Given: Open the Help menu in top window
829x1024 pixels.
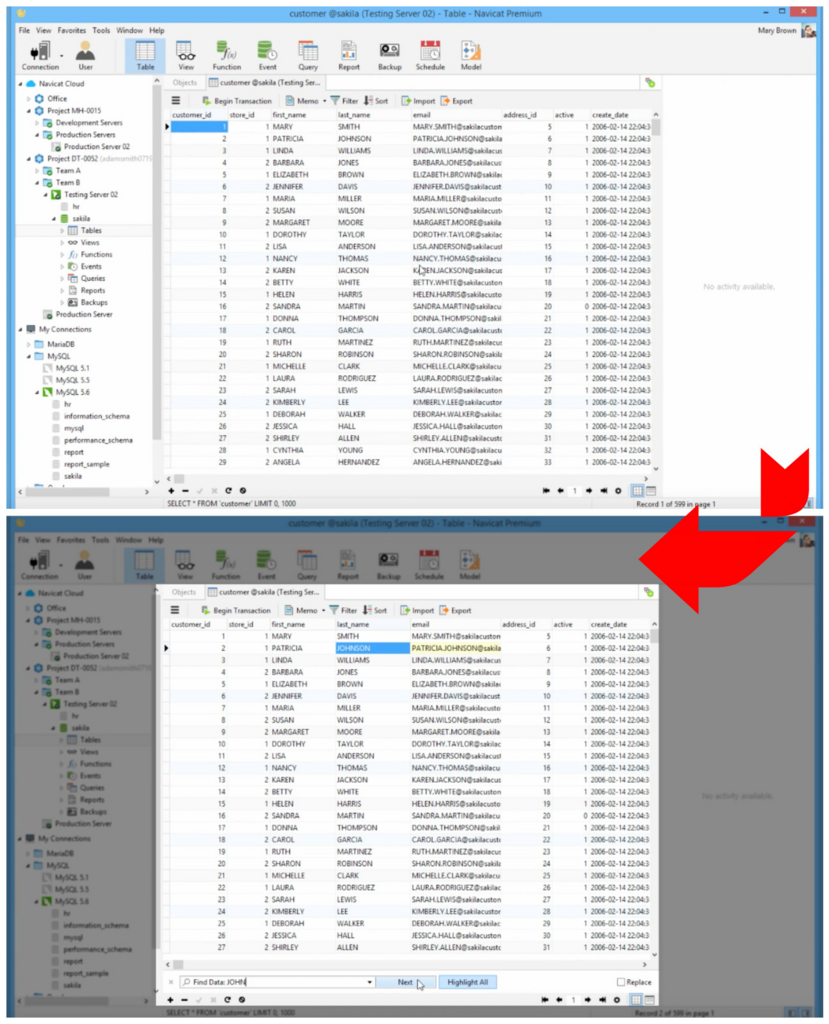Looking at the screenshot, I should pos(157,30).
